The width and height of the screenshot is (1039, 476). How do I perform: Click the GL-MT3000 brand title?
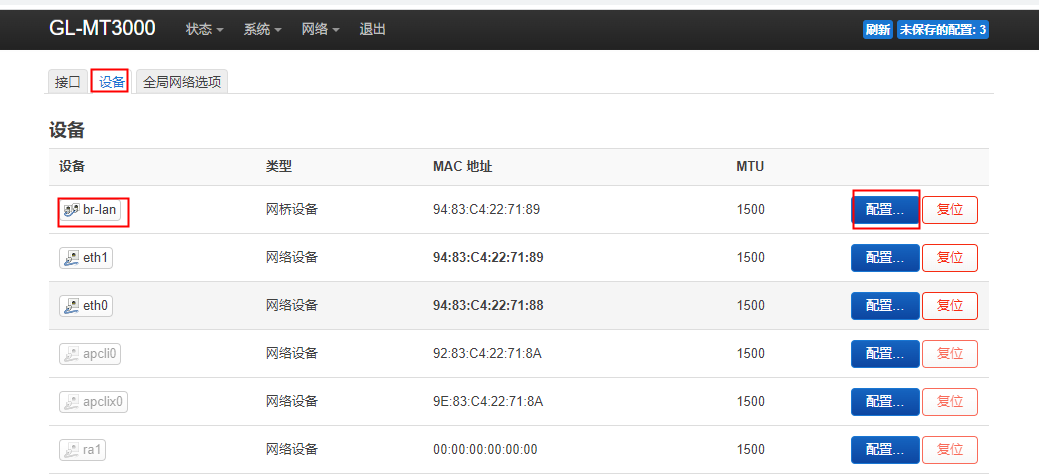102,29
